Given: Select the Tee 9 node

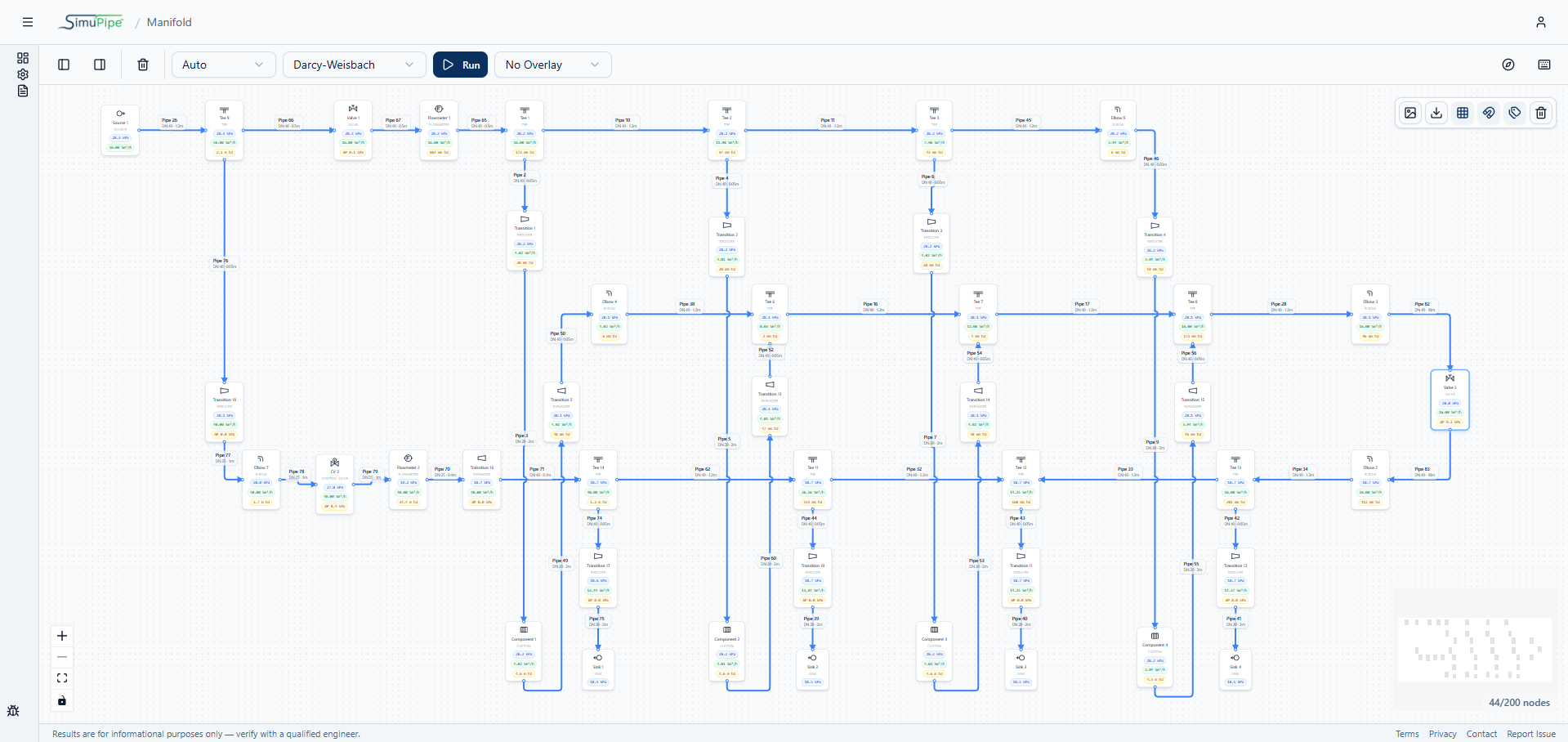Looking at the screenshot, I should (x=224, y=131).
